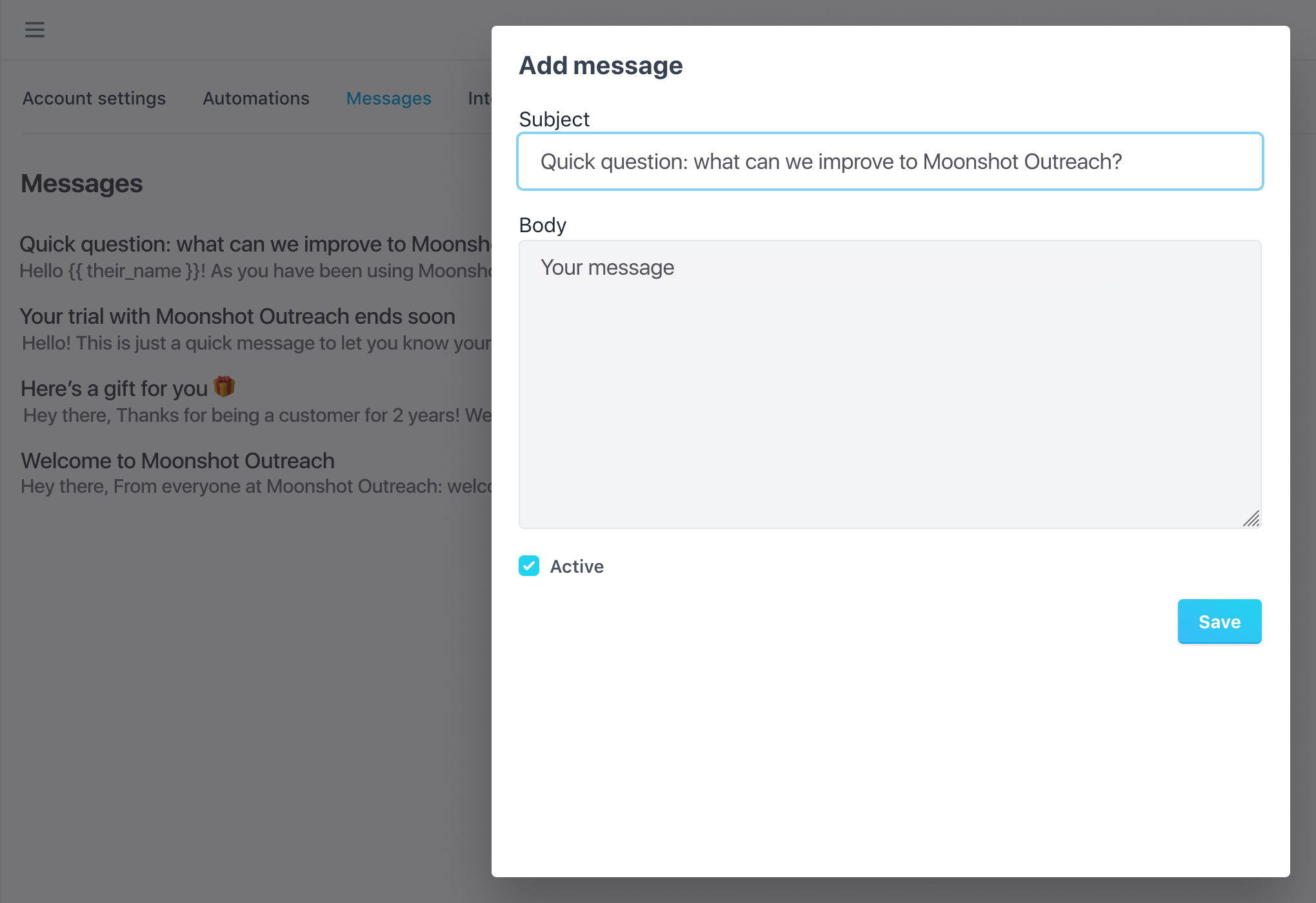Image resolution: width=1316 pixels, height=903 pixels.
Task: Save the new message
Action: tap(1219, 621)
